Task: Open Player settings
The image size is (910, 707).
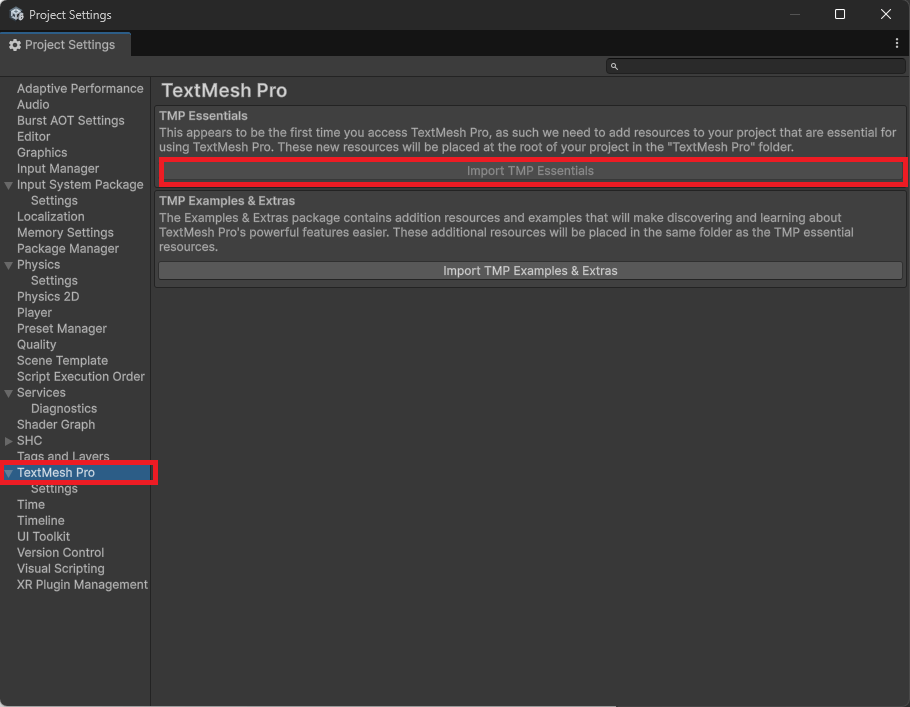Action: coord(34,312)
